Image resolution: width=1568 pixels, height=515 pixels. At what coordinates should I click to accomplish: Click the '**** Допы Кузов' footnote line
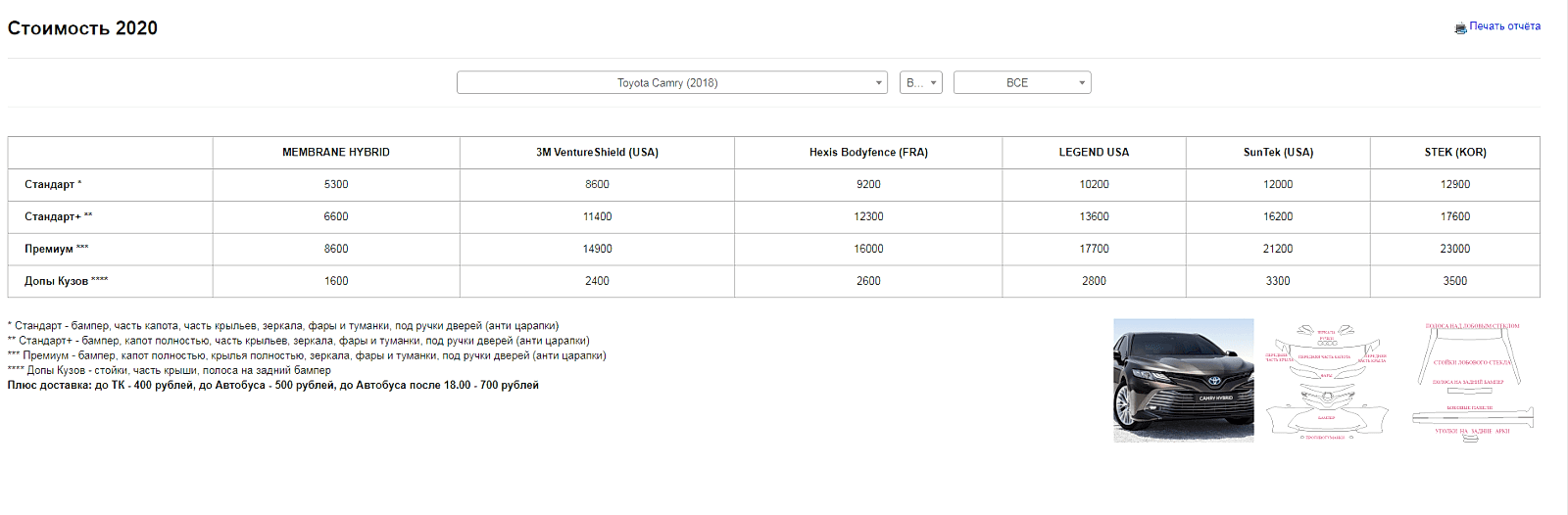click(x=170, y=370)
